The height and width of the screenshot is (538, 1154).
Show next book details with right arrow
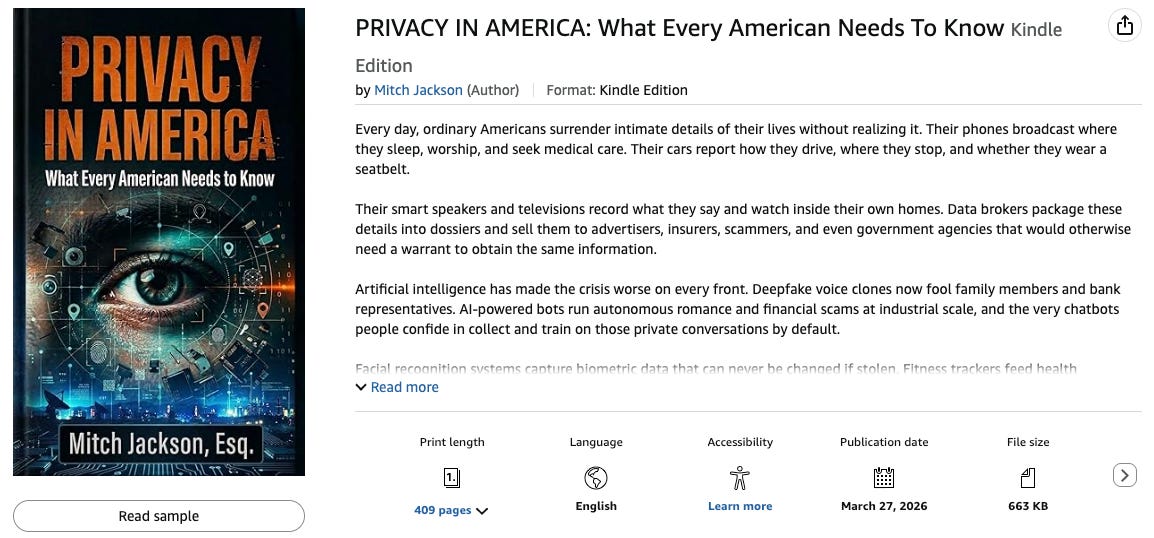[x=1125, y=475]
